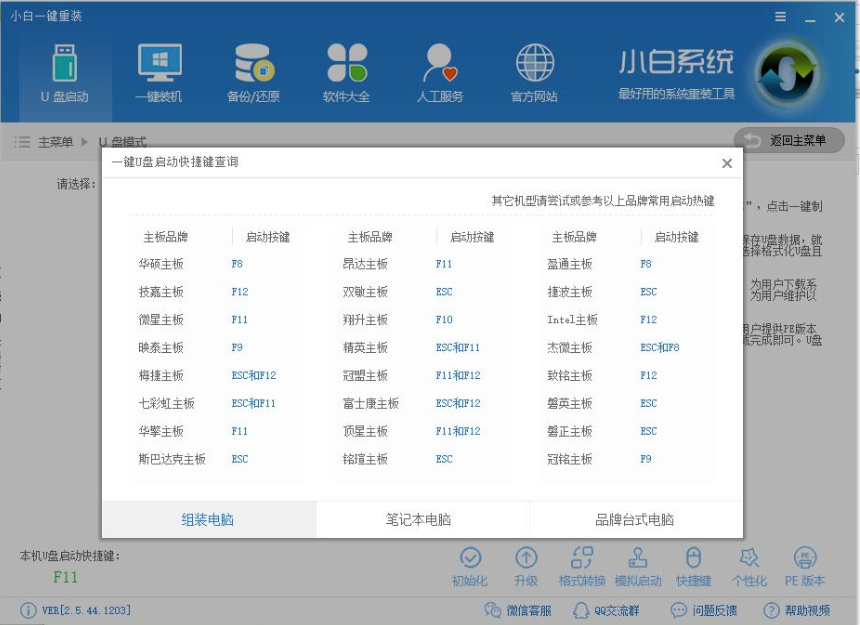Click the 快捷键 mouse icon
This screenshot has width=860, height=625.
(x=694, y=567)
